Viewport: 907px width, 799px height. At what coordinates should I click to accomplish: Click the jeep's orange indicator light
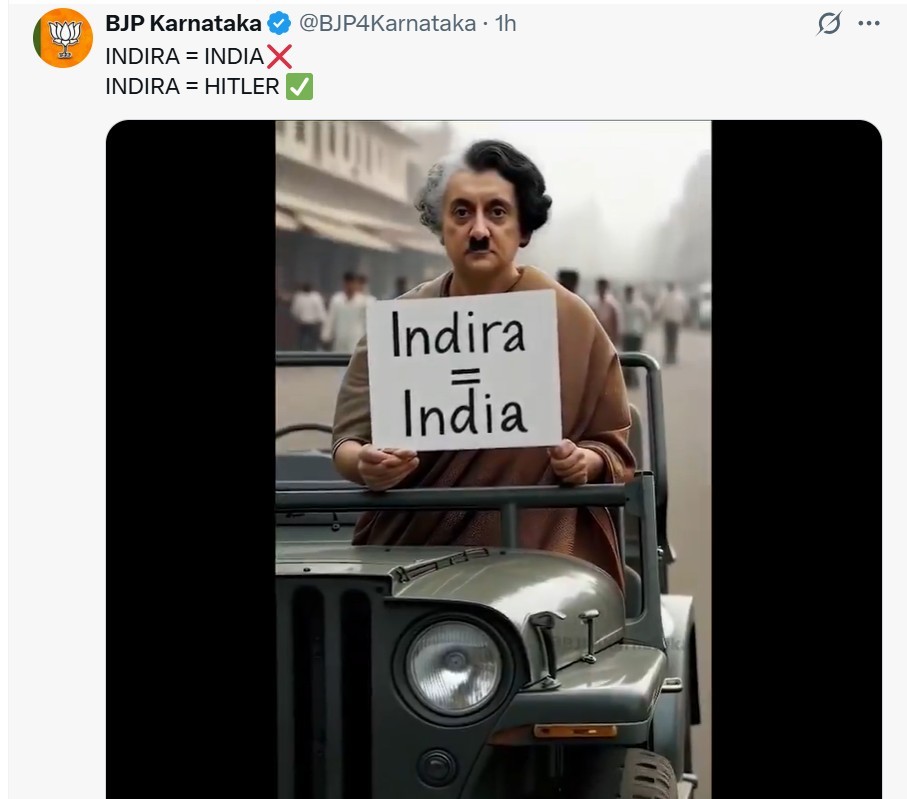pyautogui.click(x=575, y=731)
